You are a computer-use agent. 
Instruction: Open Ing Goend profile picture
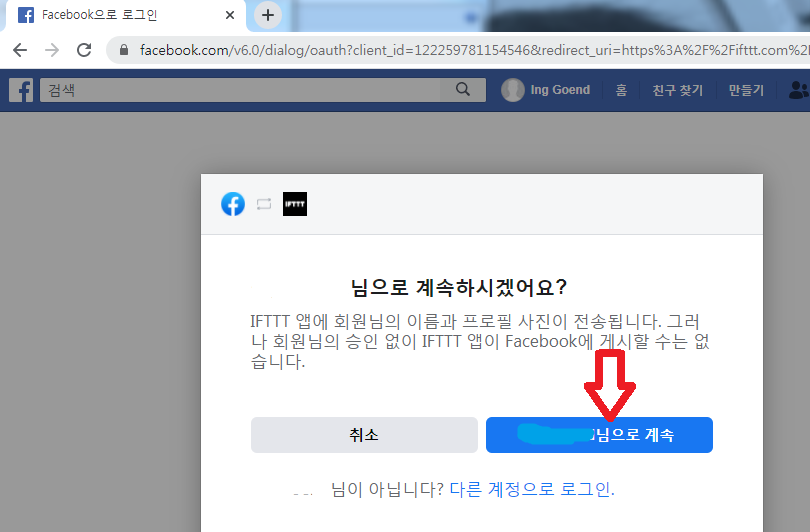point(512,90)
